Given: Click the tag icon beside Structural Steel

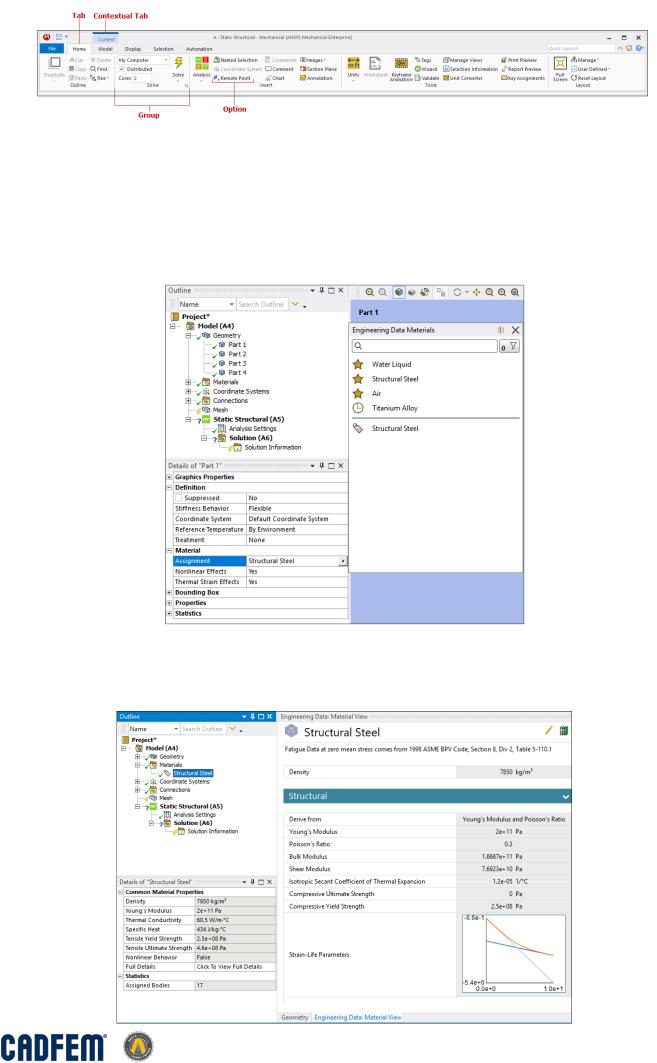Looking at the screenshot, I should (358, 428).
